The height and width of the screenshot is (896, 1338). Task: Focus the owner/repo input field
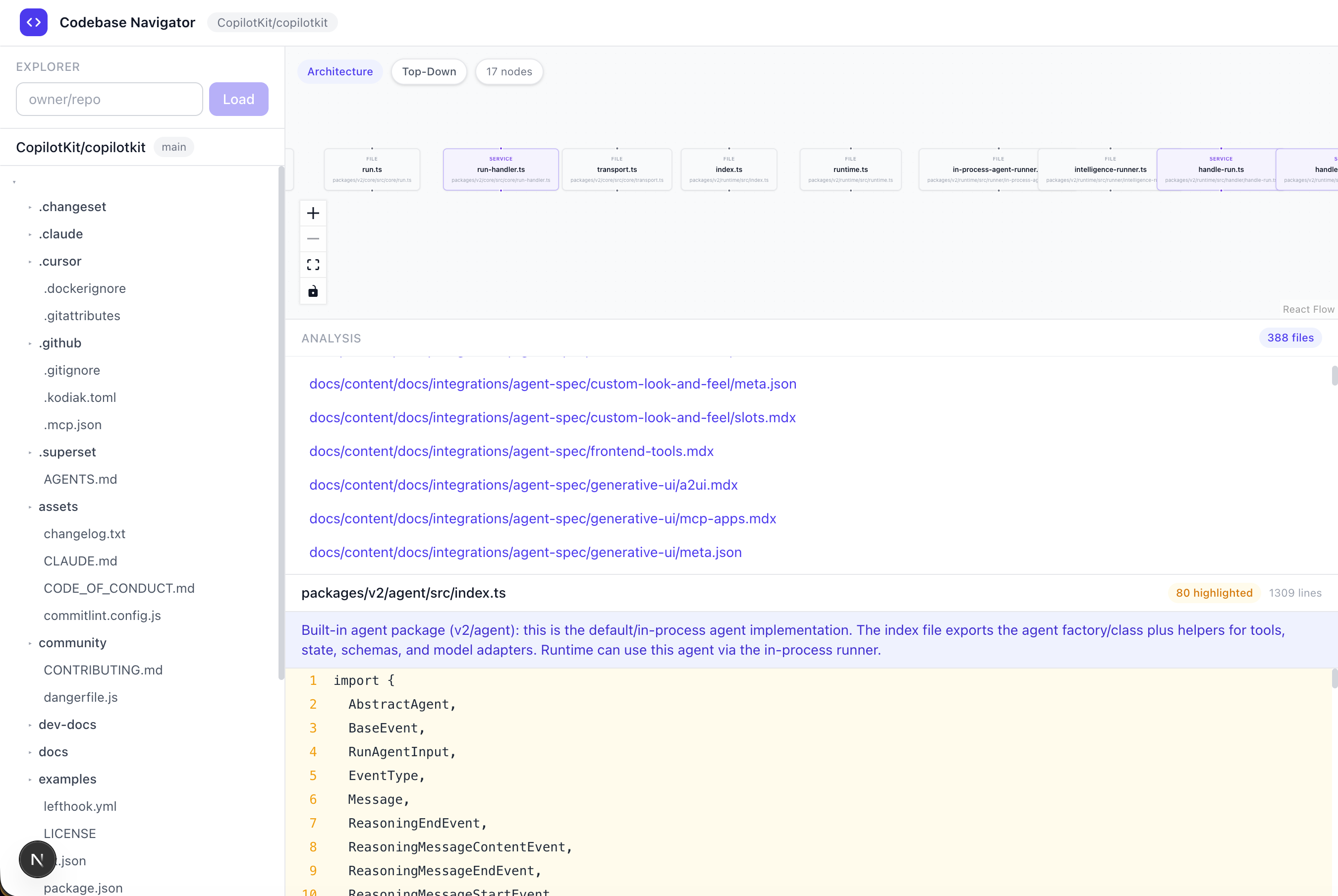click(109, 100)
